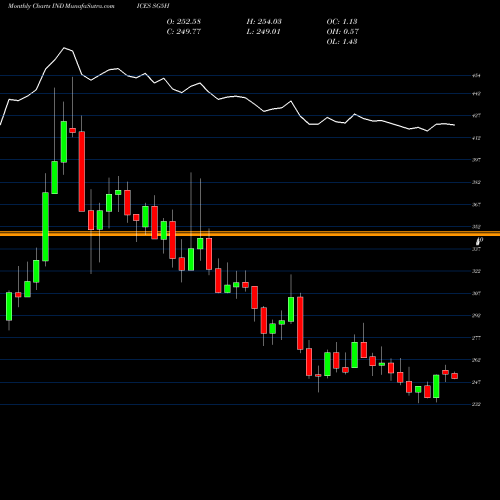This screenshot has width=500, height=500.
Task: Click the 337 price axis label
Action: click(476, 249)
